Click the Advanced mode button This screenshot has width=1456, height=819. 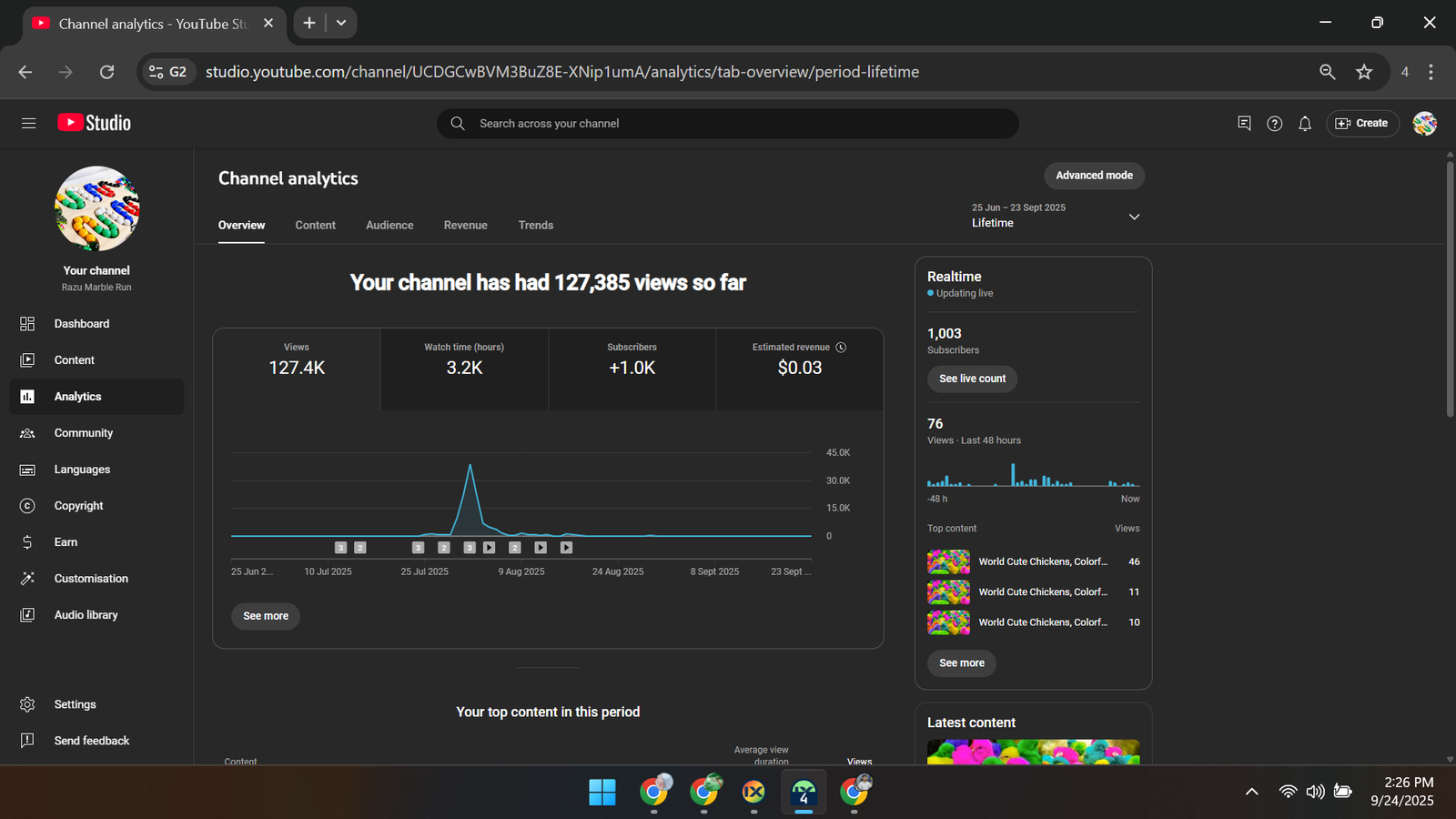tap(1094, 176)
